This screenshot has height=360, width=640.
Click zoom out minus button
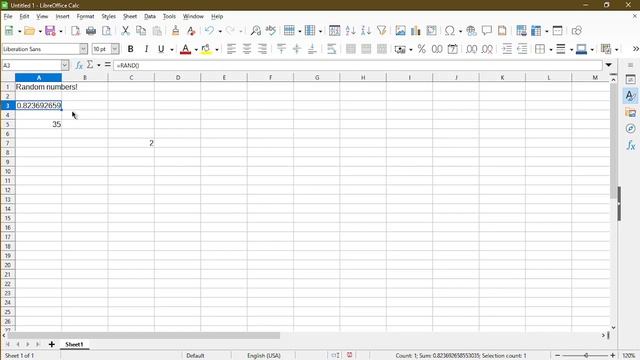pos(558,356)
